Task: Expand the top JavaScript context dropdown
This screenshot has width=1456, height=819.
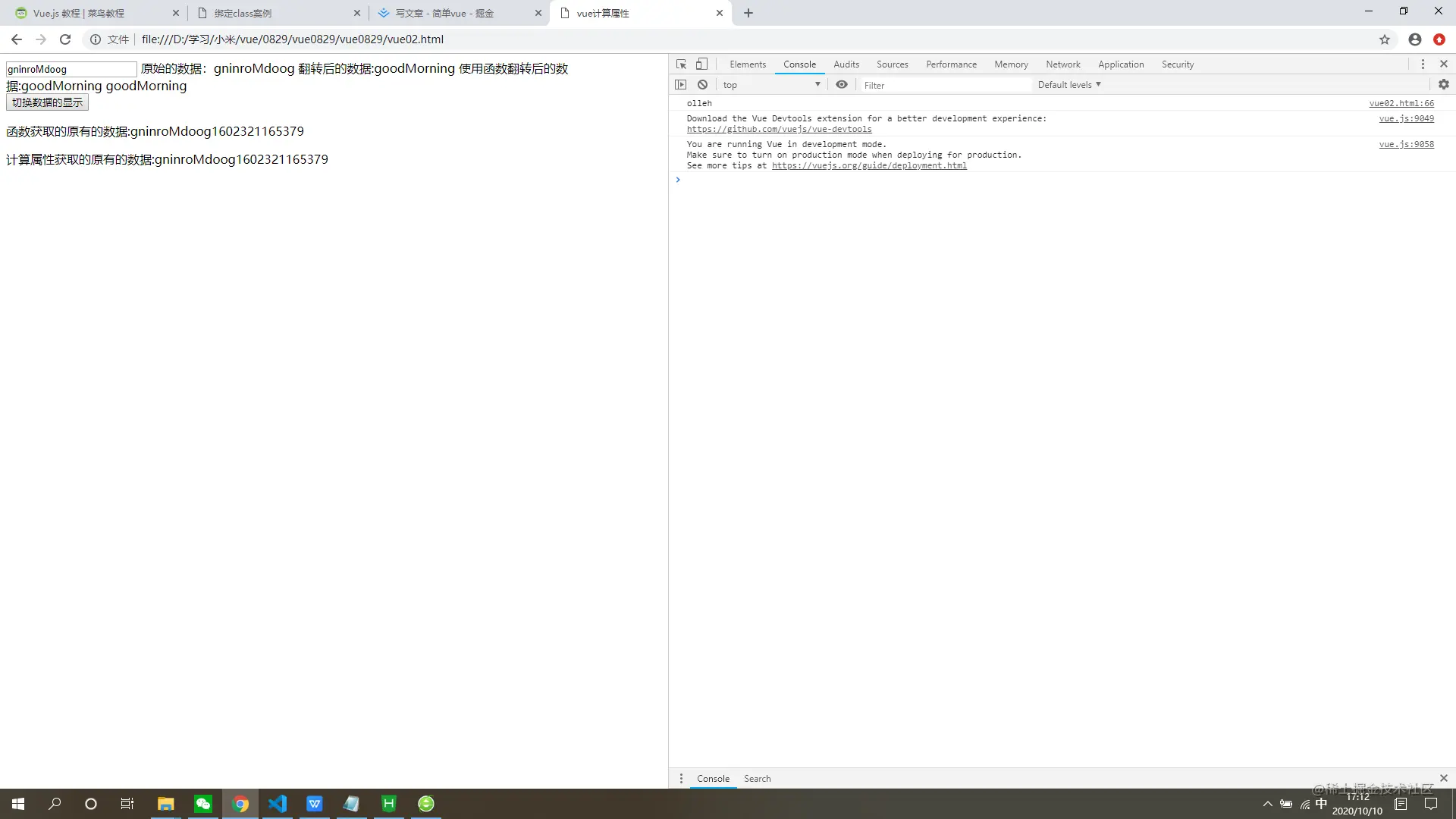Action: tap(771, 85)
